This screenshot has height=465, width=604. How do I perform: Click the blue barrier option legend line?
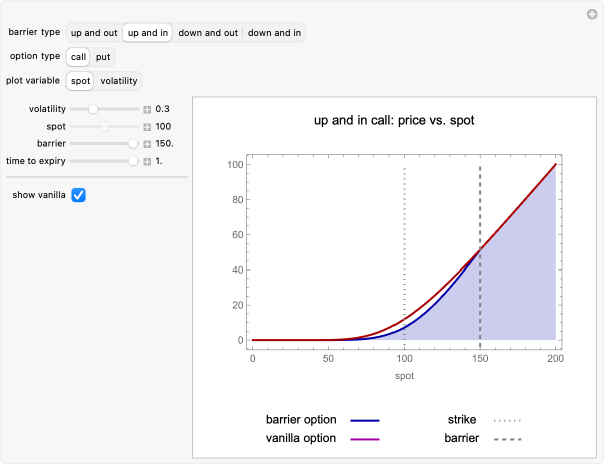(365, 420)
